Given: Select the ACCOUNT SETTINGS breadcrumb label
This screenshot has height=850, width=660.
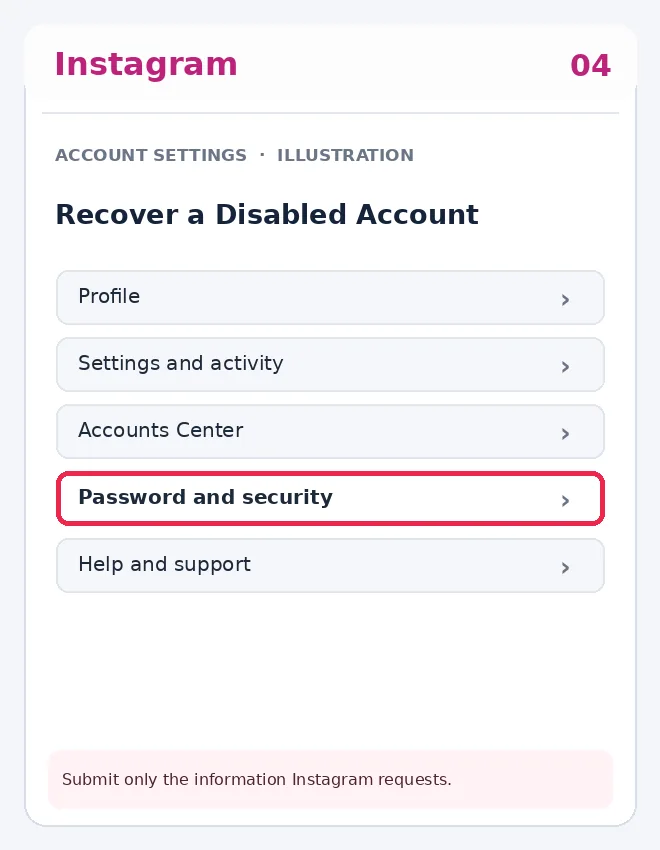Looking at the screenshot, I should (151, 155).
